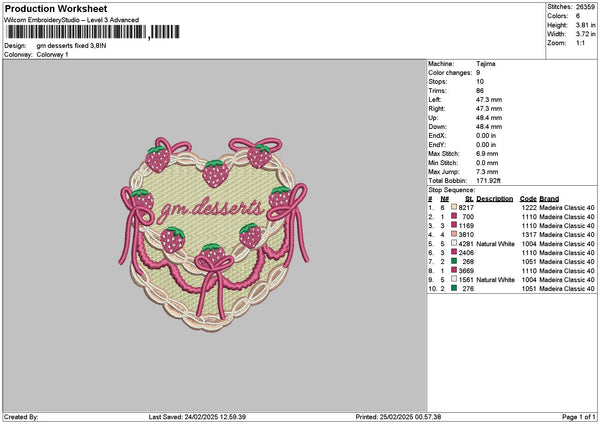Click the 'St.' column header
The height and width of the screenshot is (424, 600).
470,199
